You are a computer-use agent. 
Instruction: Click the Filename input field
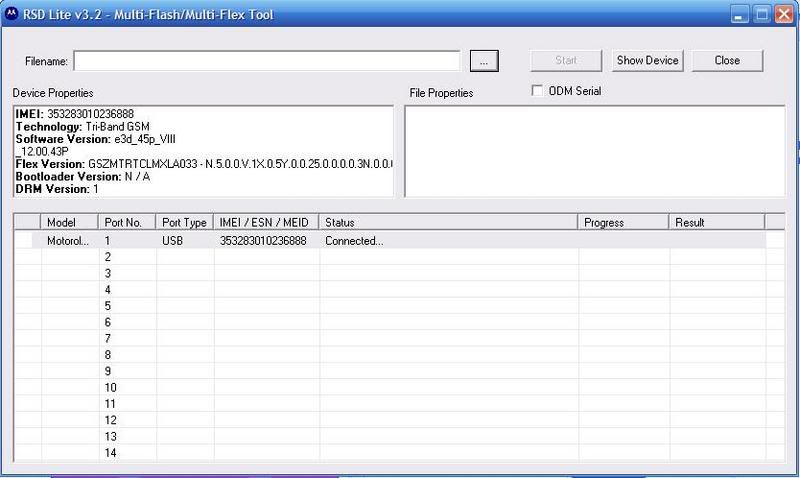(267, 61)
